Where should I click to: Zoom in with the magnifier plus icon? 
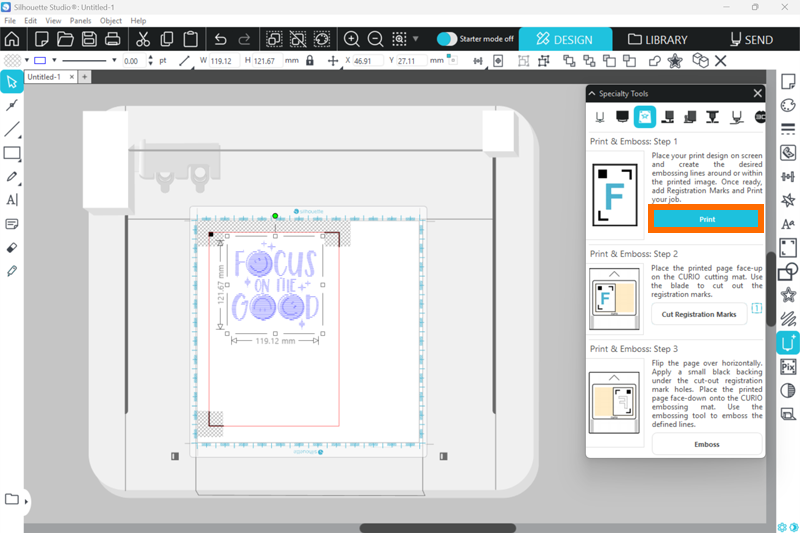point(352,40)
